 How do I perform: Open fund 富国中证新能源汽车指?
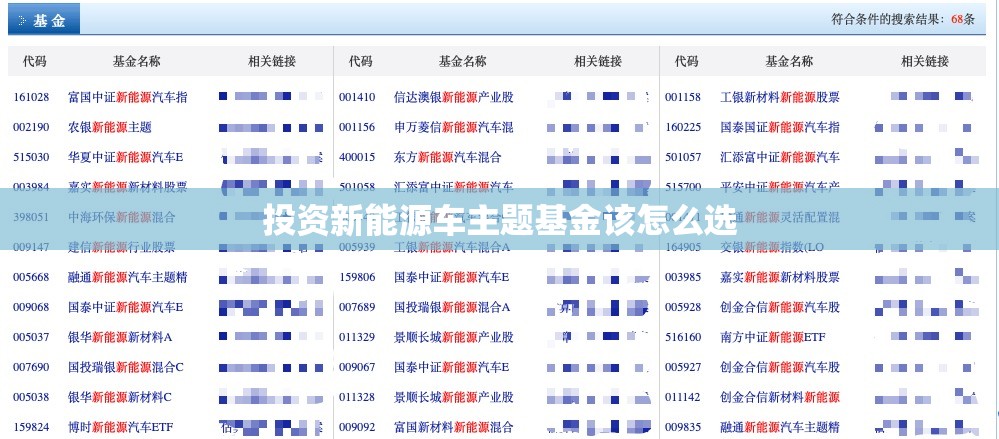(x=128, y=97)
